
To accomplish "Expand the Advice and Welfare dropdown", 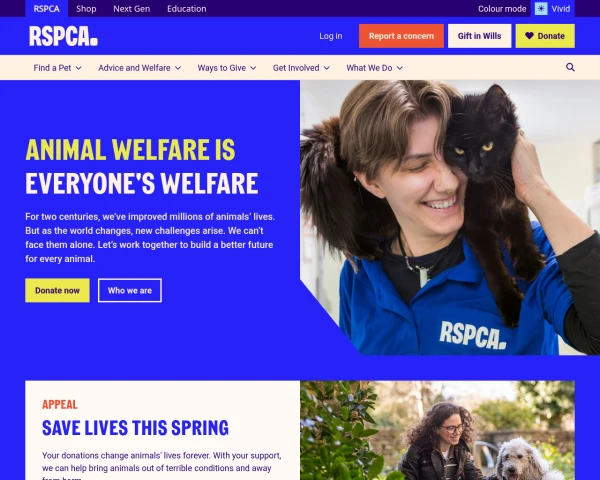I will [139, 68].
